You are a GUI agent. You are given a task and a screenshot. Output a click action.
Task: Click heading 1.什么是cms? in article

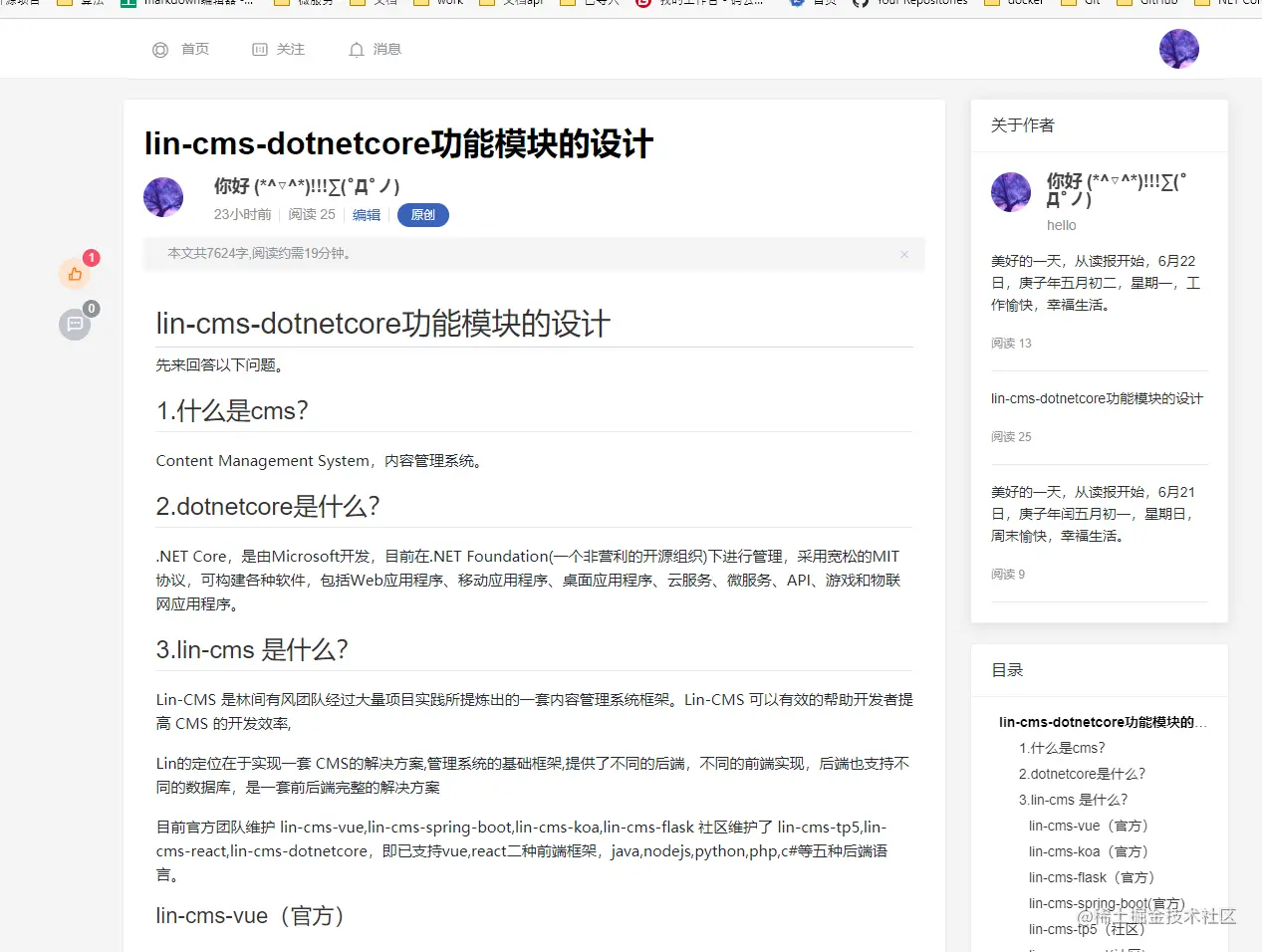(x=232, y=411)
